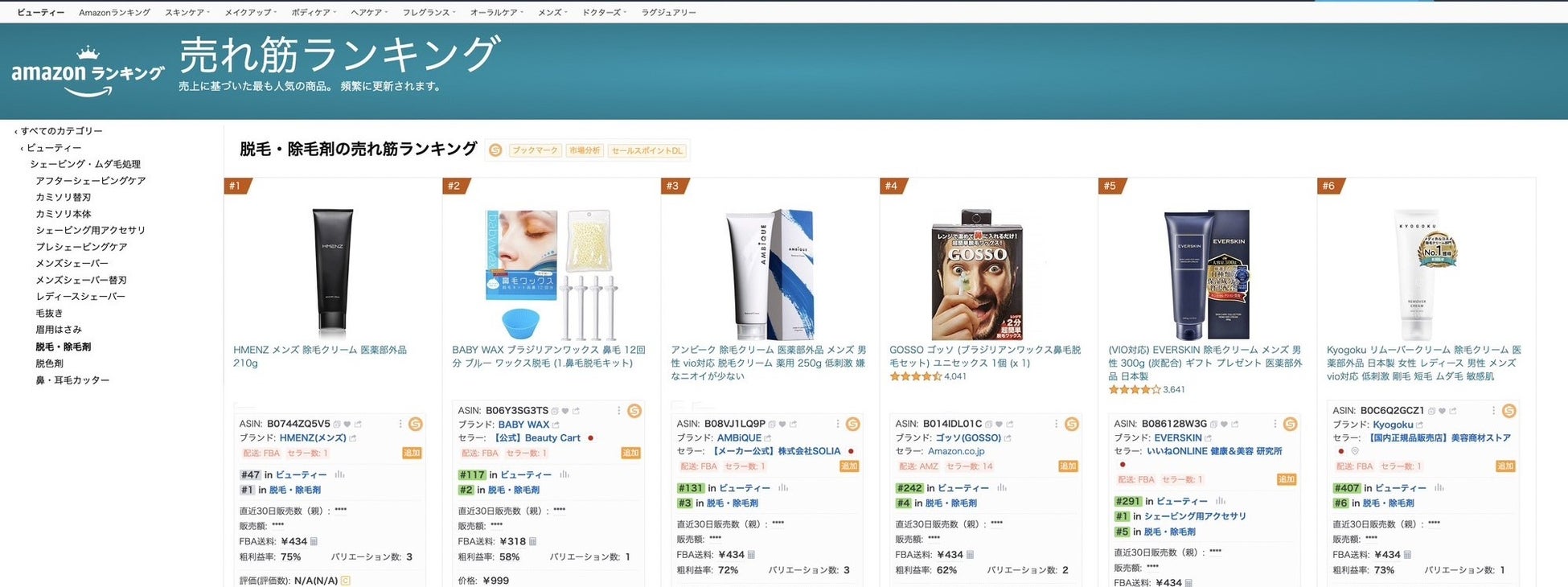Viewport: 1568px width, 587px height.
Task: Open the three-dot menu in the HMENZ panel
Action: point(400,424)
